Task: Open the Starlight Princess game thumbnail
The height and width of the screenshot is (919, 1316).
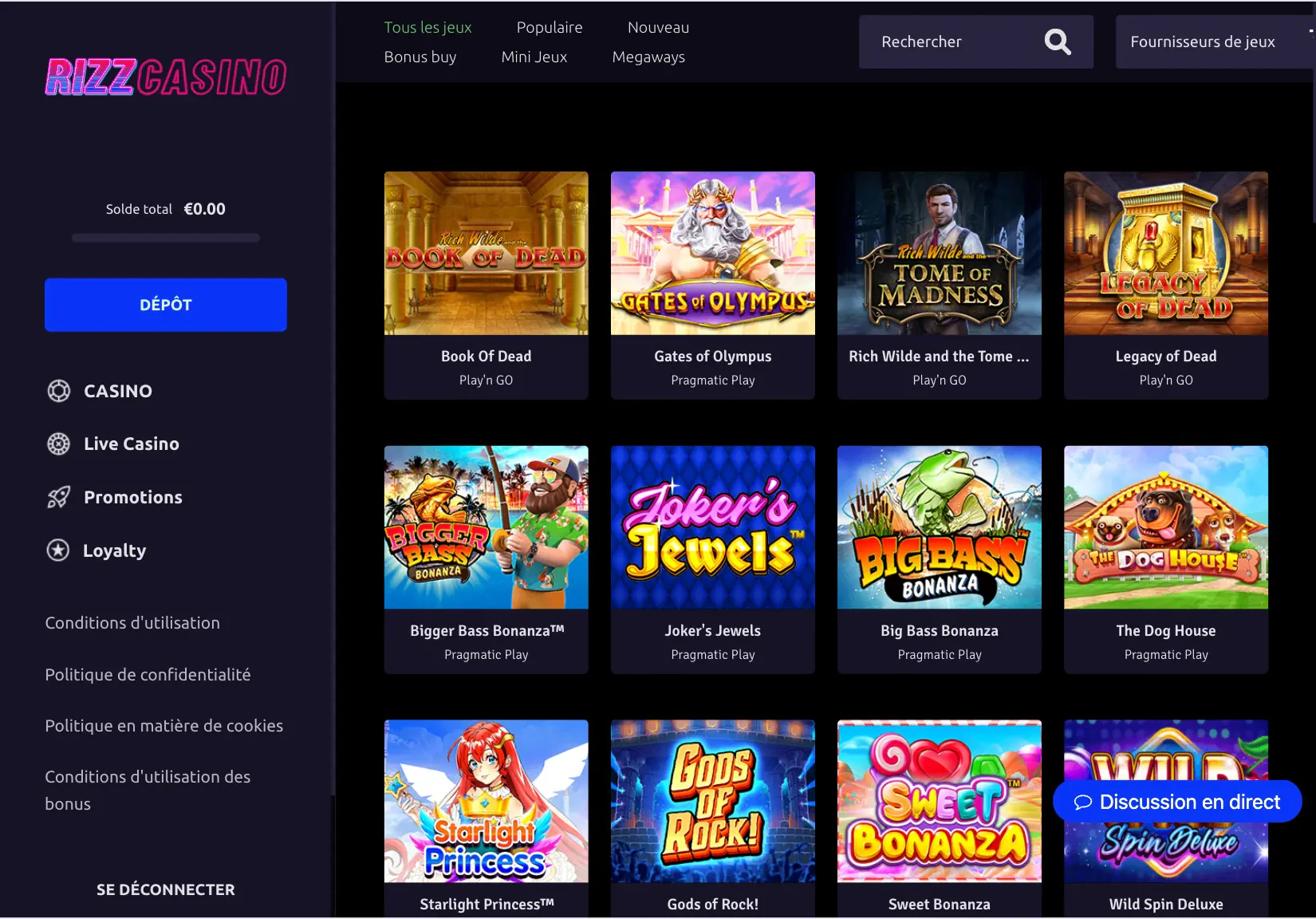Action: point(487,801)
